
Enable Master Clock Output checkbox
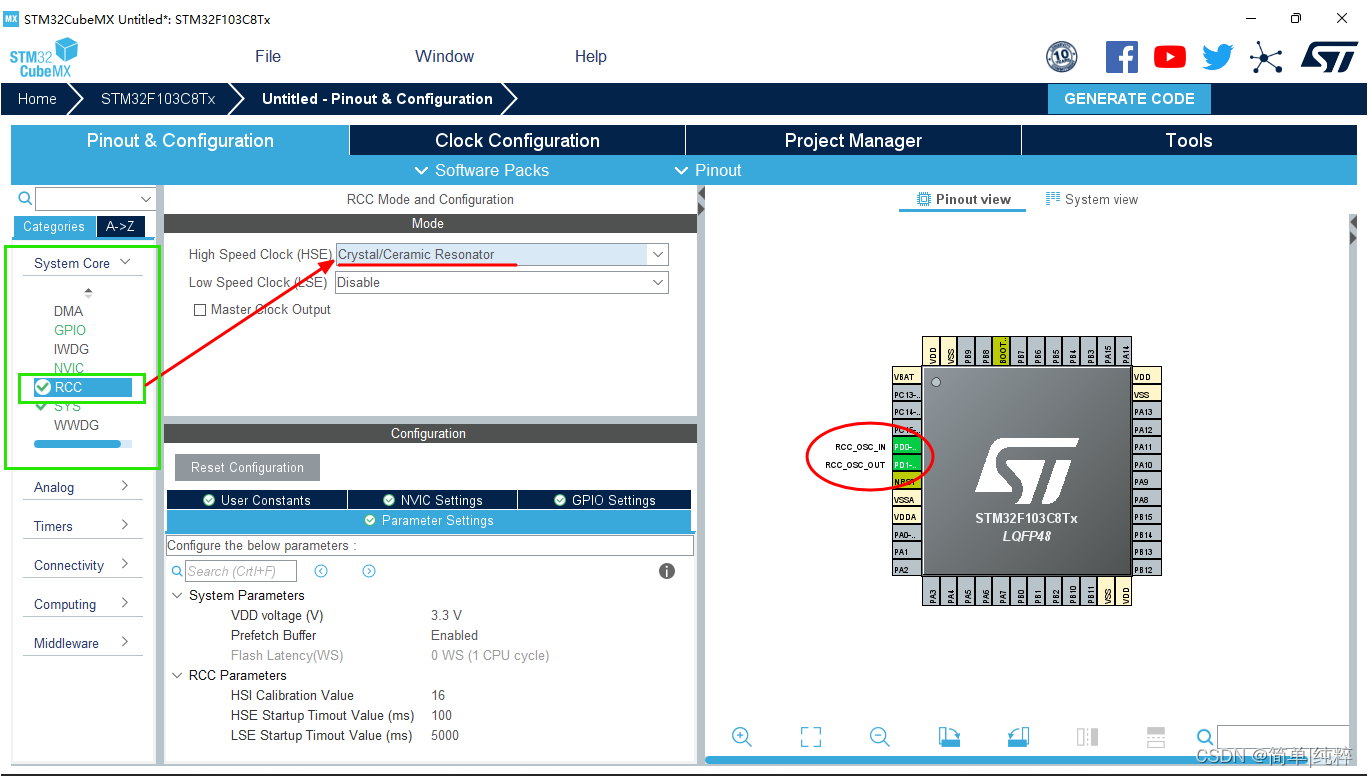click(x=200, y=310)
